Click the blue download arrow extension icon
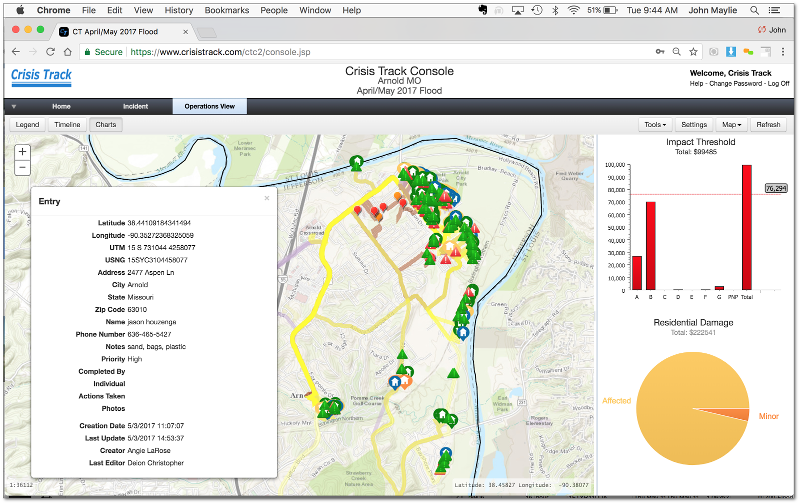Viewport: 800px width, 504px height. [731, 52]
